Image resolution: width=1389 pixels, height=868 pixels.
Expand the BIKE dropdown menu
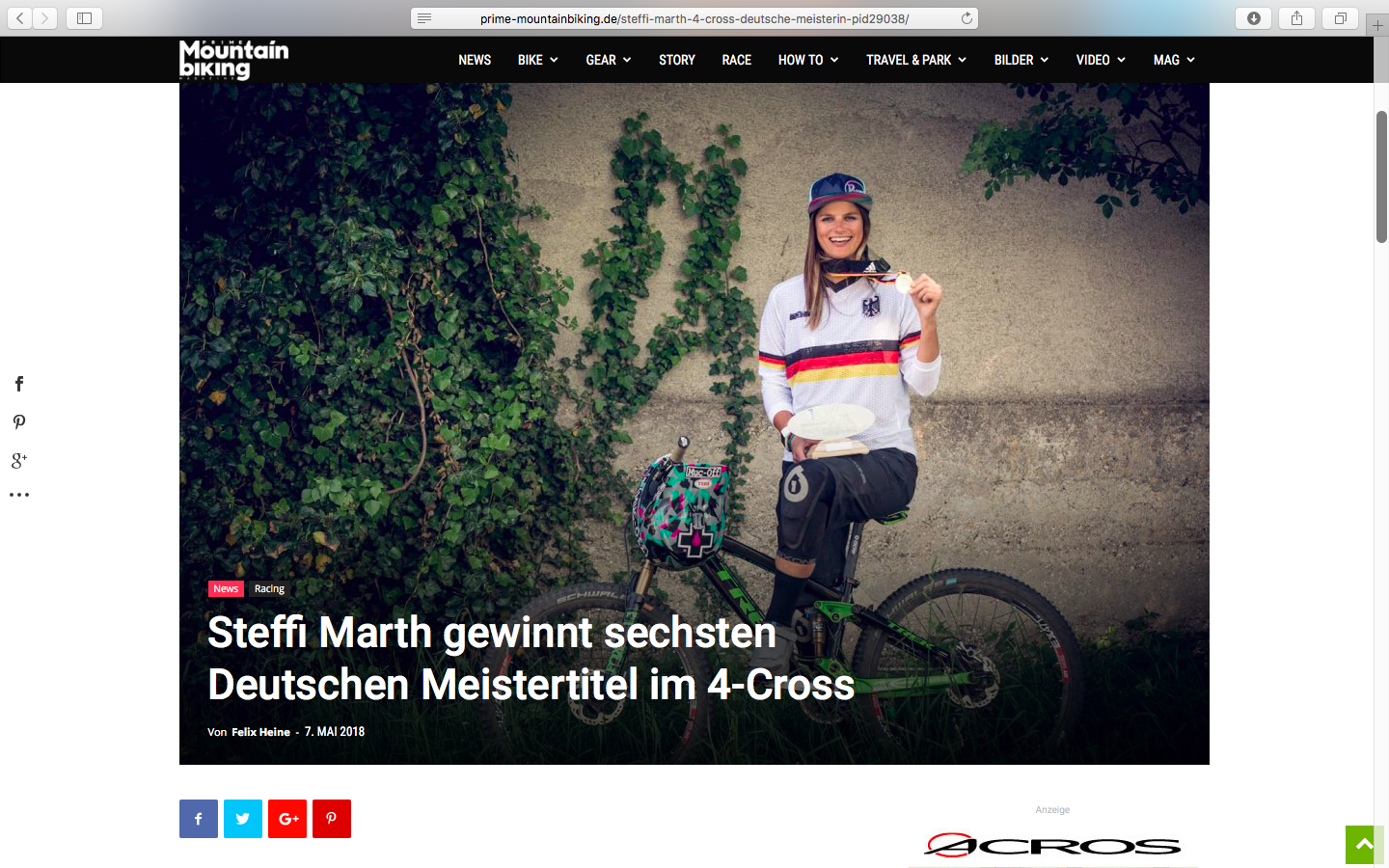538,60
